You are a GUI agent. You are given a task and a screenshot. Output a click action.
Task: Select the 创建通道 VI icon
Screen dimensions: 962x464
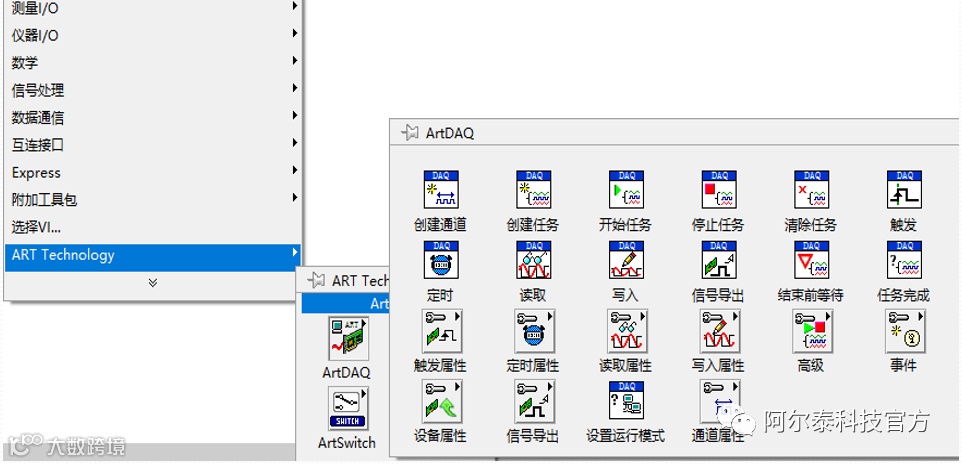pos(441,190)
